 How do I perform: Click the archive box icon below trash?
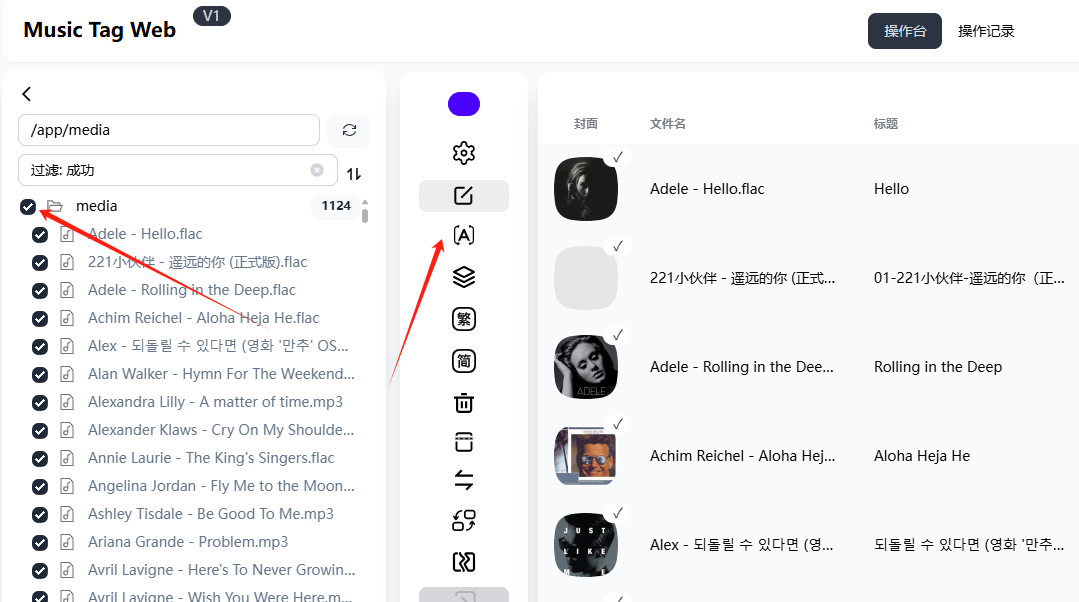[x=464, y=442]
